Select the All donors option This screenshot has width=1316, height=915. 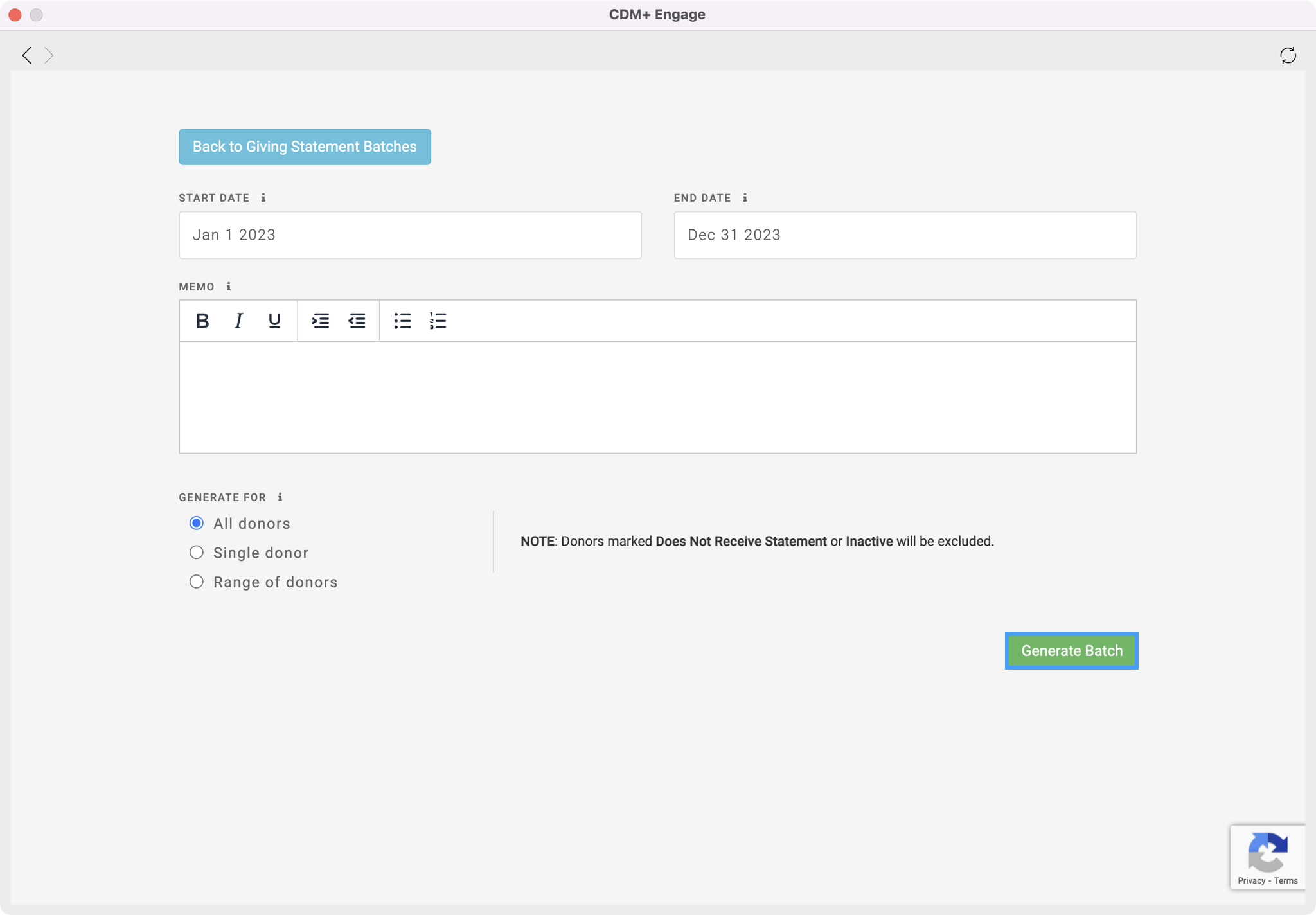[197, 523]
